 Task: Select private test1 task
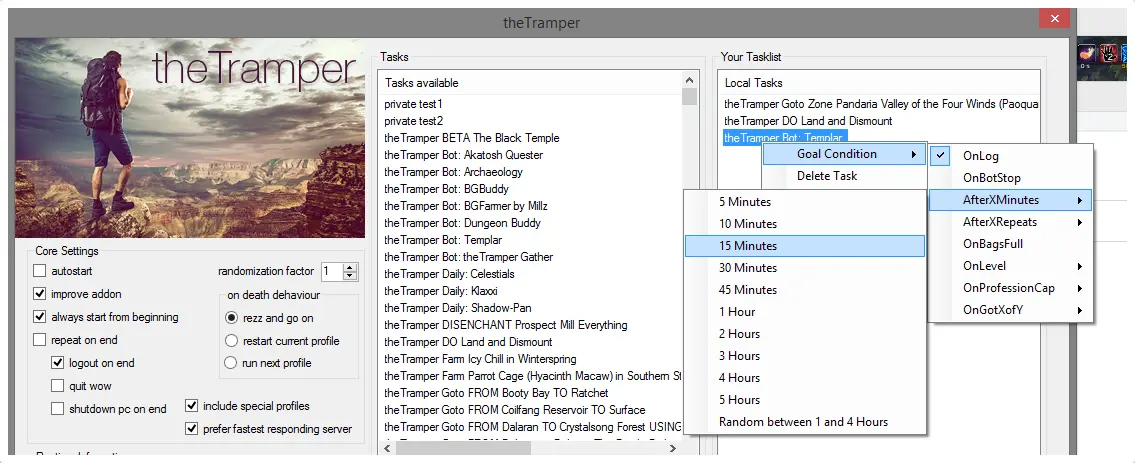[x=413, y=104]
